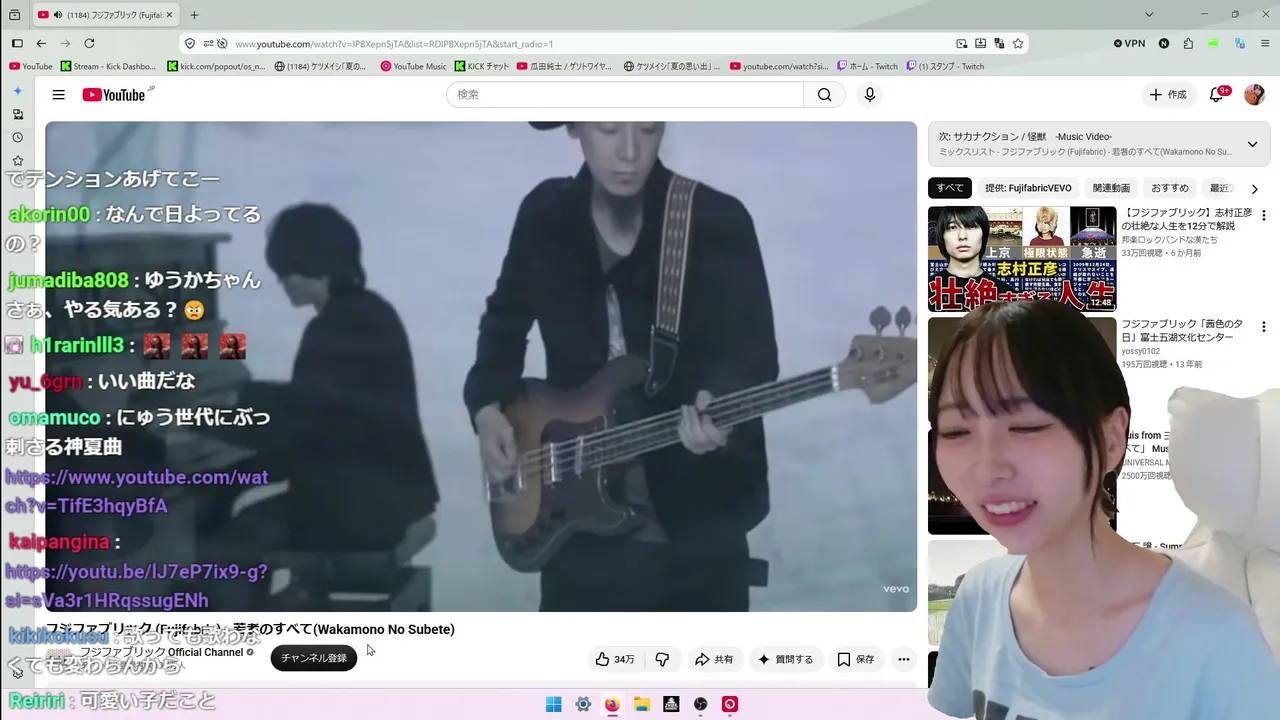Toggle the VPN button in toolbar
1280x720 pixels.
pos(1129,44)
